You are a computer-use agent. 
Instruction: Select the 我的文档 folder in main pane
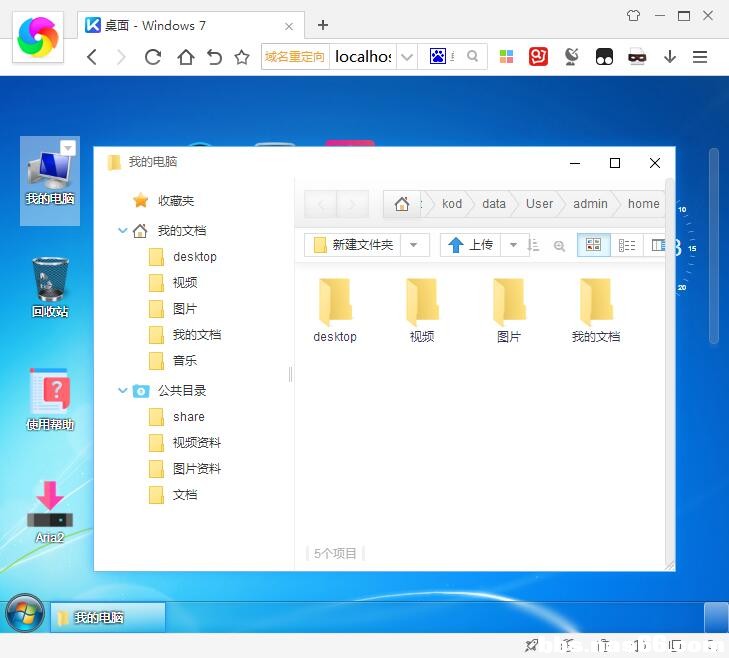click(x=596, y=311)
